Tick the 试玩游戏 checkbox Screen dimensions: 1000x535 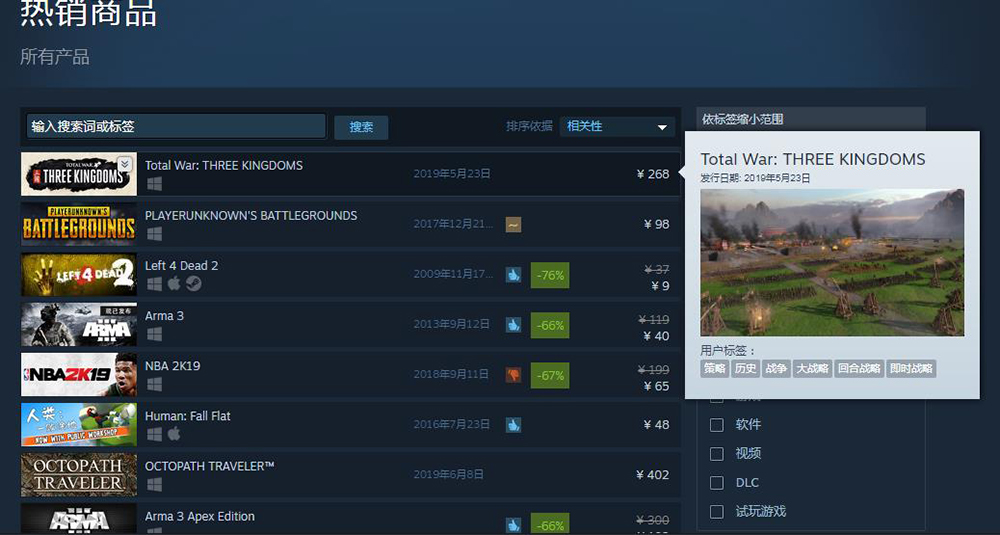717,511
